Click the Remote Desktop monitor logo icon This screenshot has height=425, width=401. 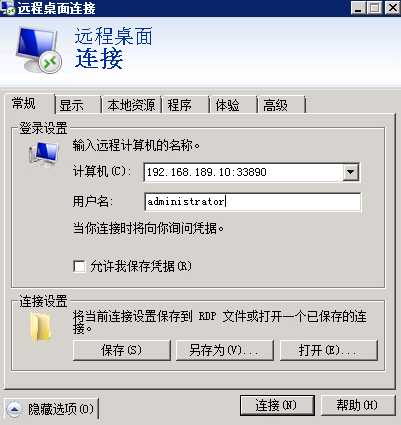pyautogui.click(x=38, y=50)
